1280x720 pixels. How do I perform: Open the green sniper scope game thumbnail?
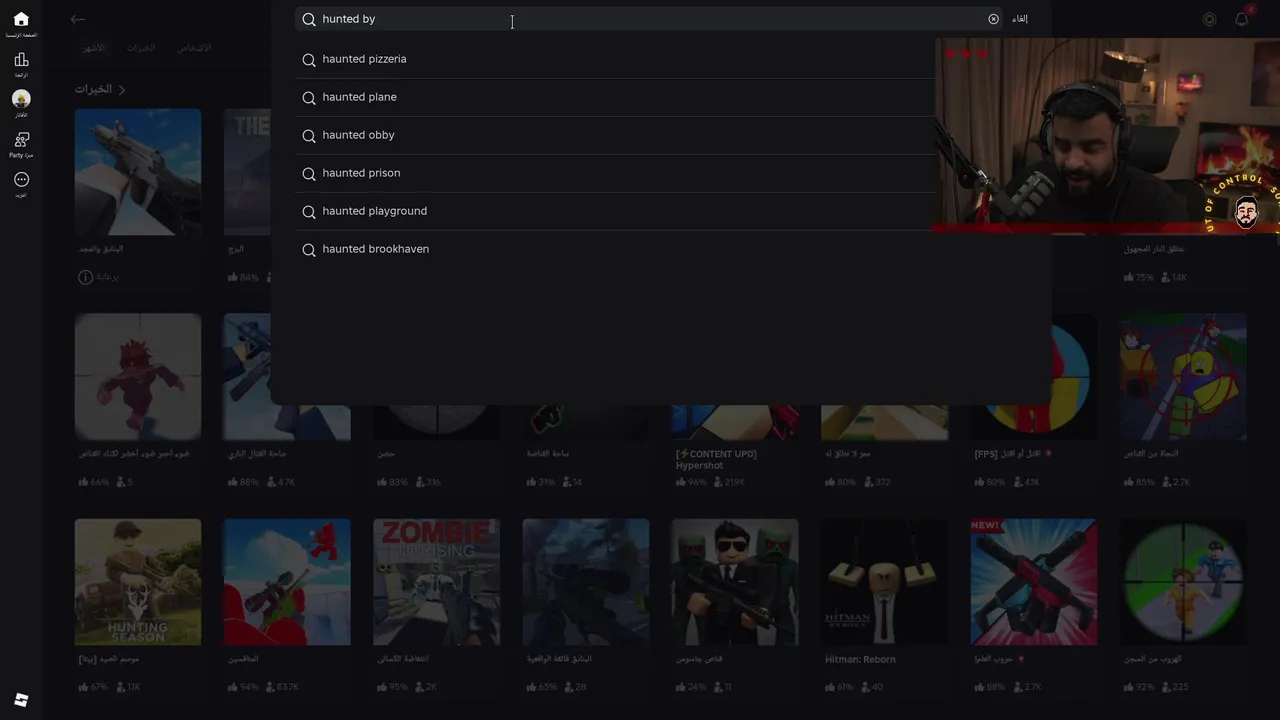pyautogui.click(x=1183, y=582)
